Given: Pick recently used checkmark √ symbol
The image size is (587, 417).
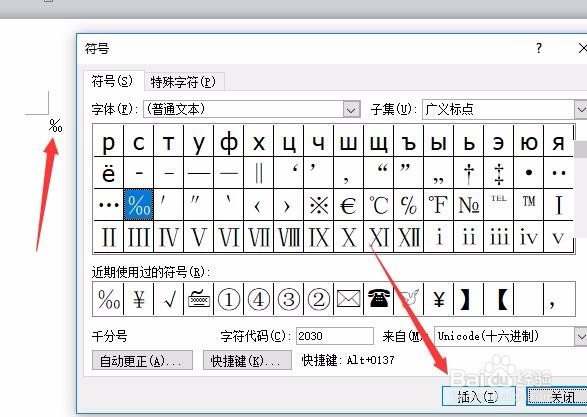Looking at the screenshot, I should (168, 299).
